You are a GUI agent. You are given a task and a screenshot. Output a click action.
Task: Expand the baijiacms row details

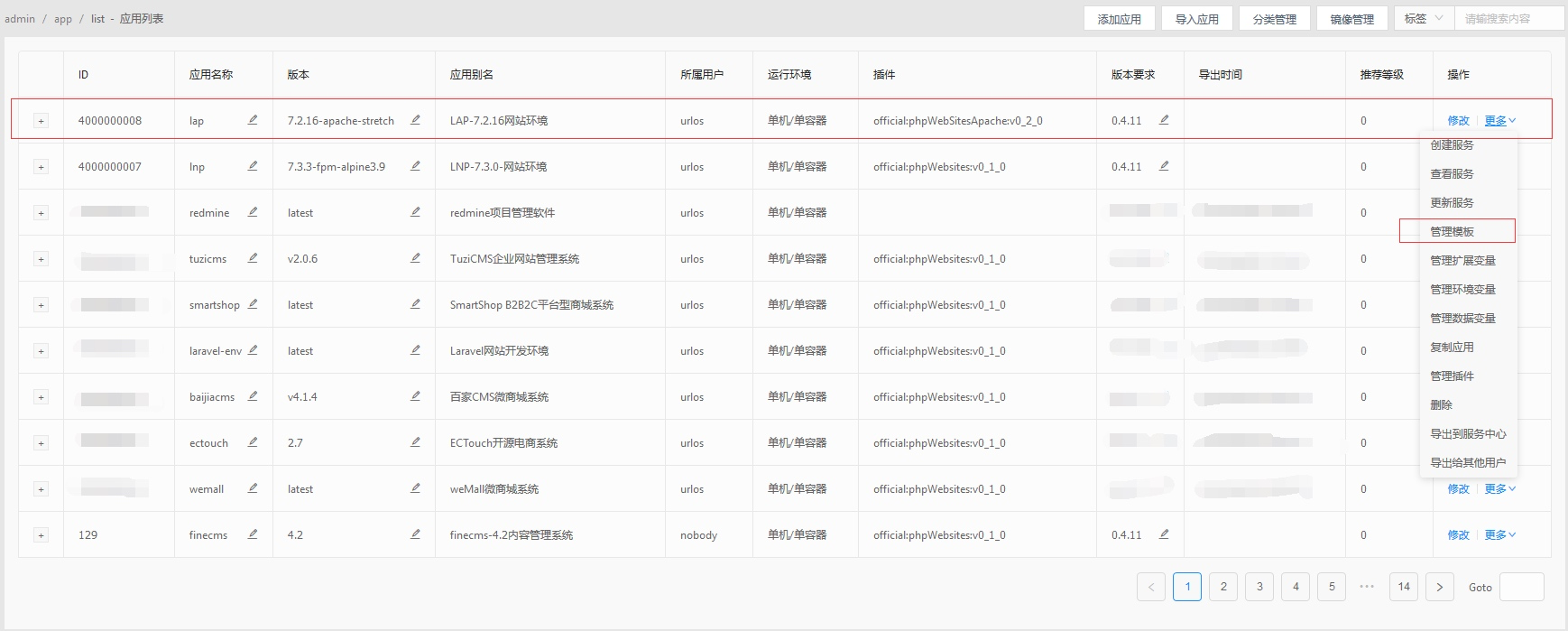click(41, 397)
